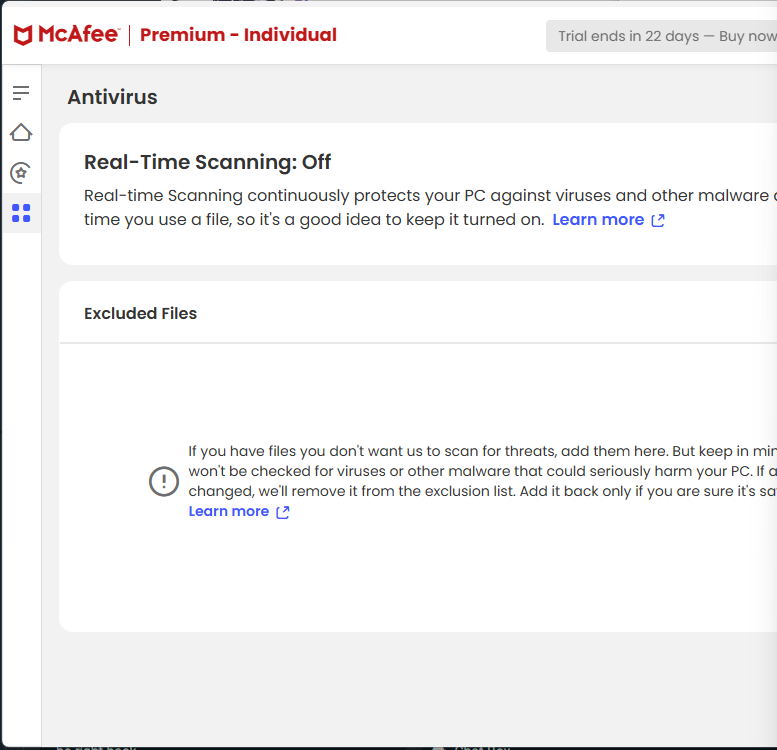Click the McAfee shield logo

point(23,36)
